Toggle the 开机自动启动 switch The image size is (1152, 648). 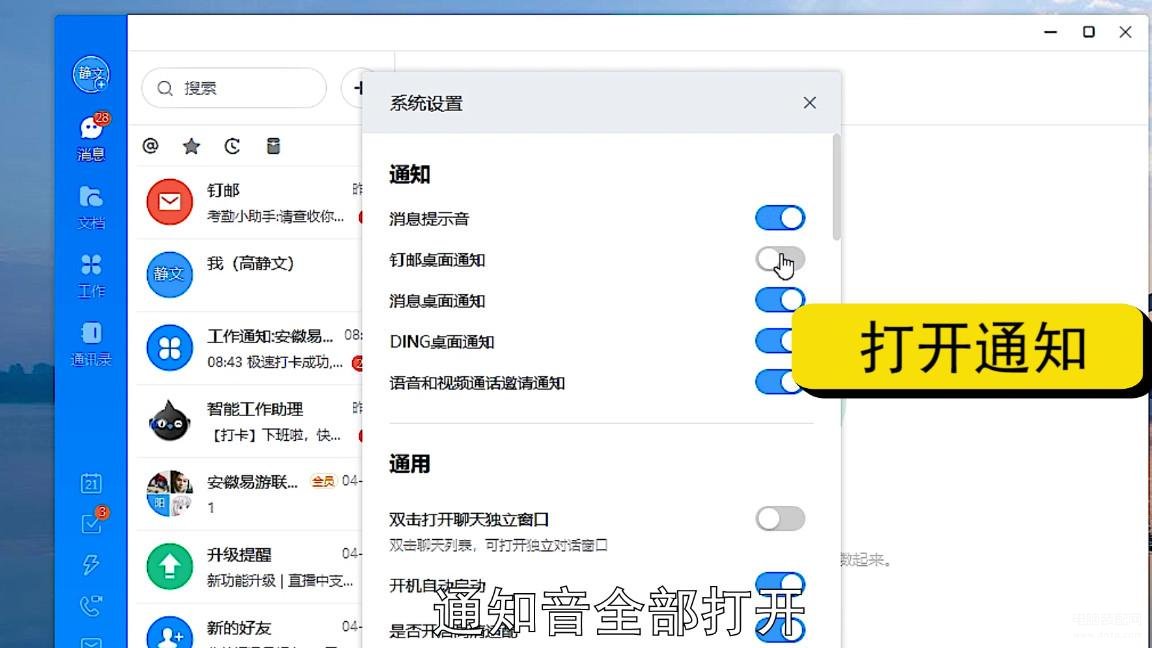tap(780, 584)
